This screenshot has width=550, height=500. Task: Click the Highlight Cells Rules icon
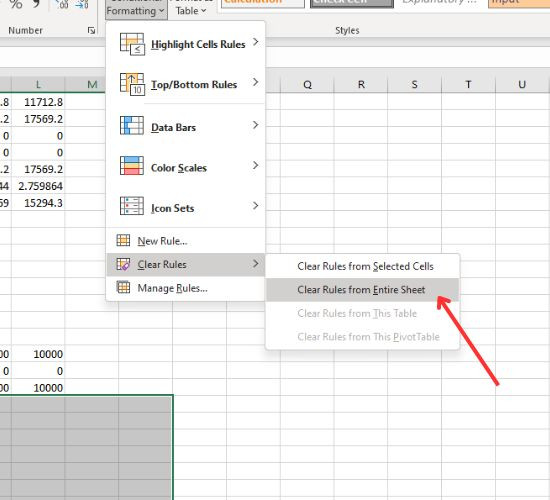(x=132, y=44)
